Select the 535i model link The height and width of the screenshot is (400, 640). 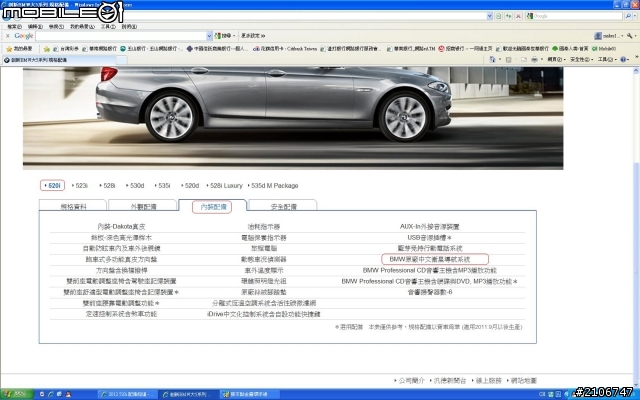[162, 185]
